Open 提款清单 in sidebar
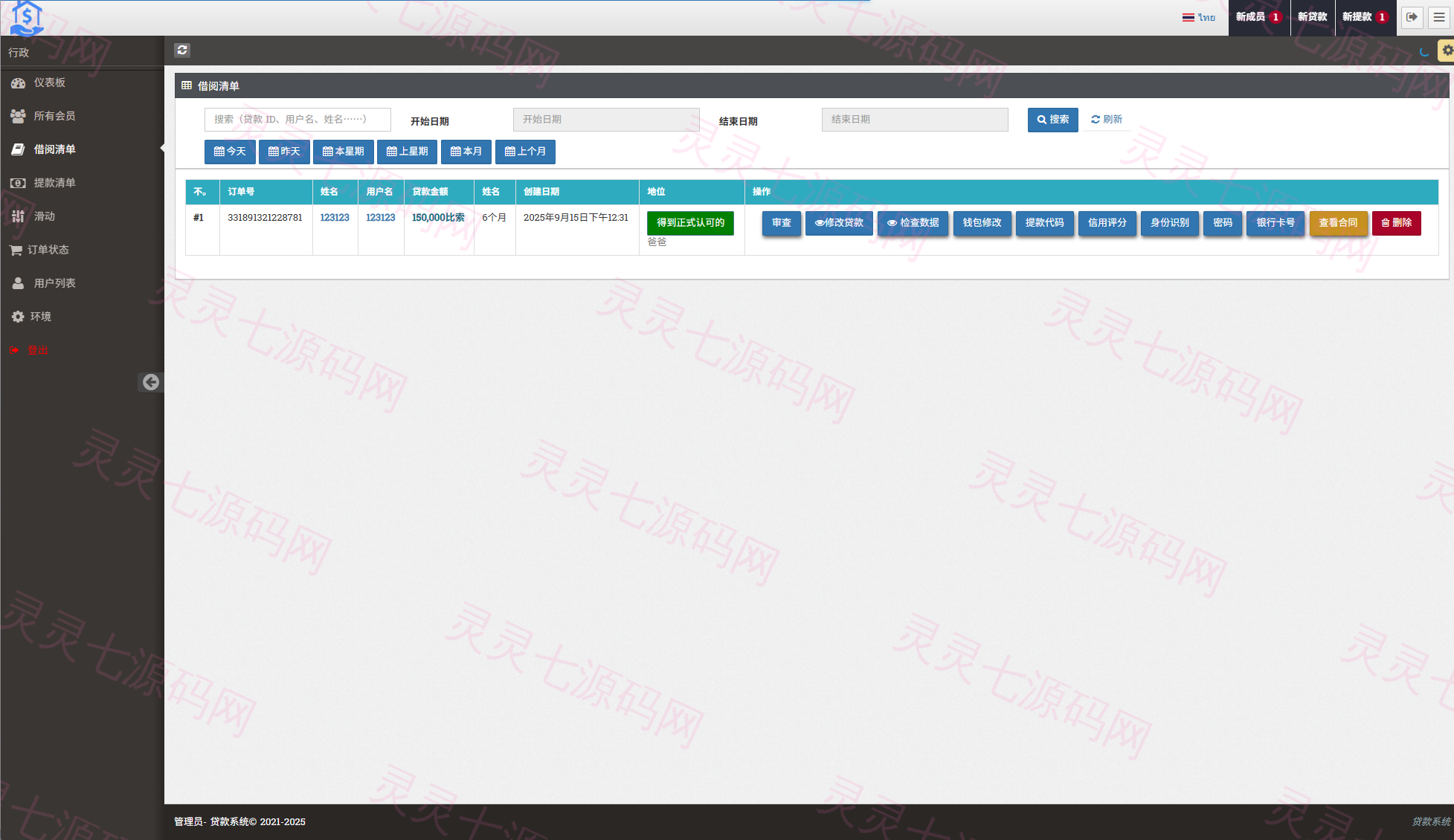This screenshot has height=840, width=1454. (82, 183)
